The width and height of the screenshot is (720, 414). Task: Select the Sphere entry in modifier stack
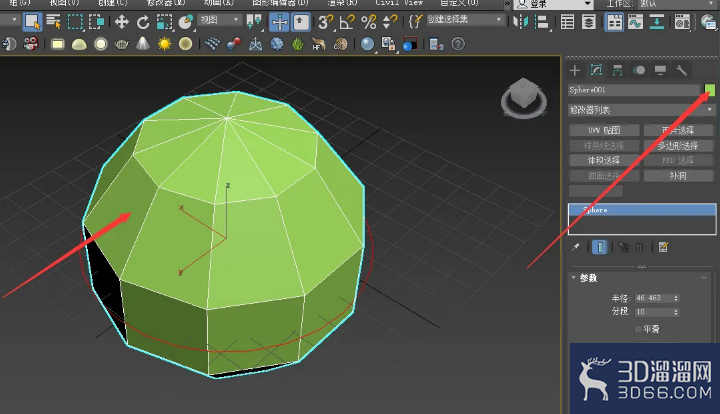(x=641, y=210)
